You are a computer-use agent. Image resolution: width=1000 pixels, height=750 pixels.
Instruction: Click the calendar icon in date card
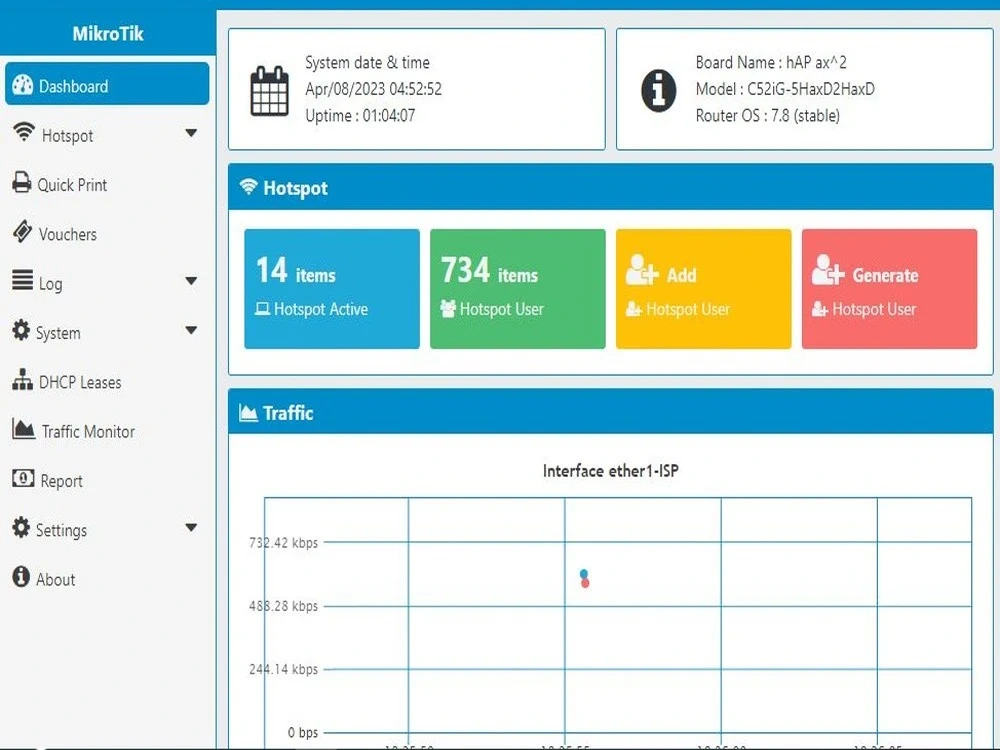(269, 91)
